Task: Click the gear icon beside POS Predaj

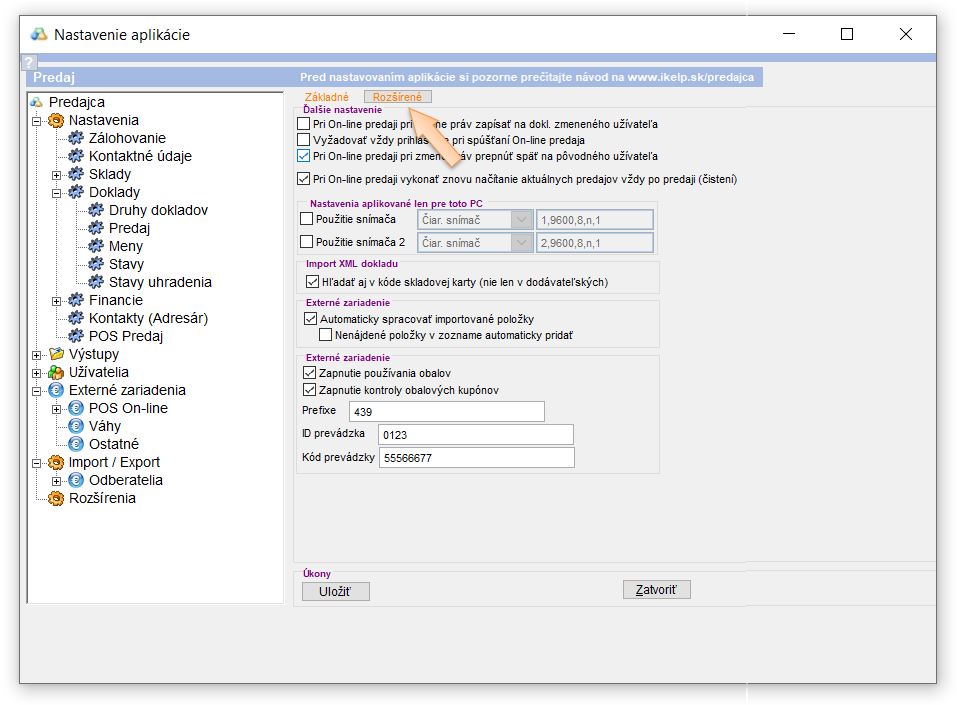Action: tap(76, 336)
